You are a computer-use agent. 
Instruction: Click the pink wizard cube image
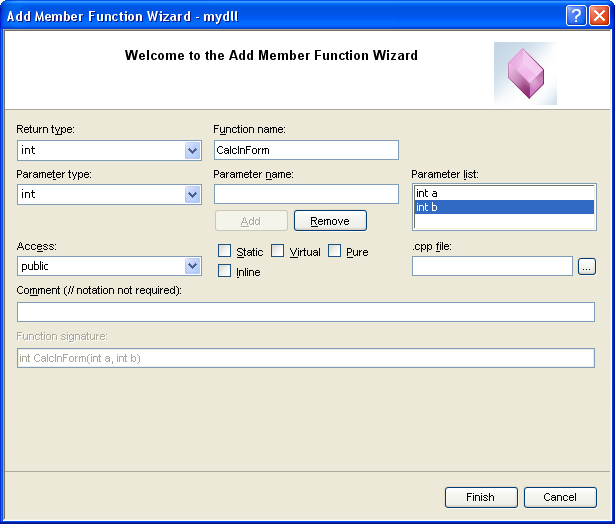pyautogui.click(x=525, y=73)
